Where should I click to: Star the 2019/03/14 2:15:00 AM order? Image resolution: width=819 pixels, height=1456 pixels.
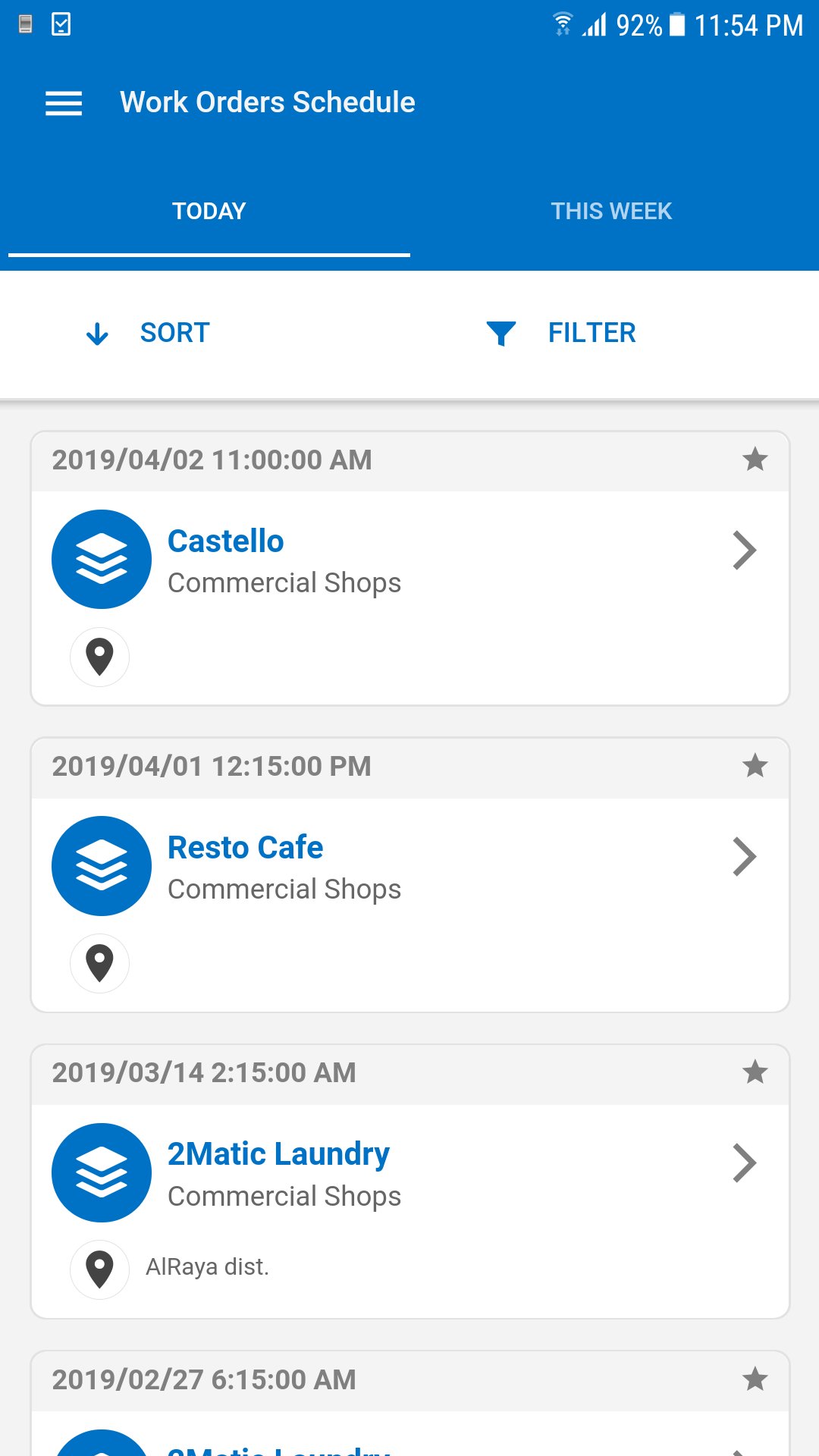pos(755,1072)
